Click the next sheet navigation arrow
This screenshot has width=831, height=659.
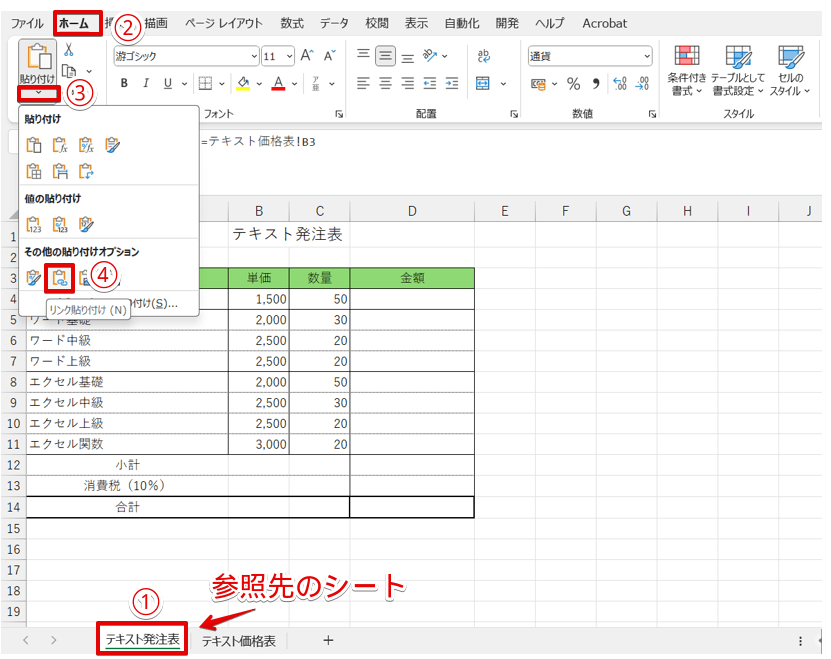(54, 640)
